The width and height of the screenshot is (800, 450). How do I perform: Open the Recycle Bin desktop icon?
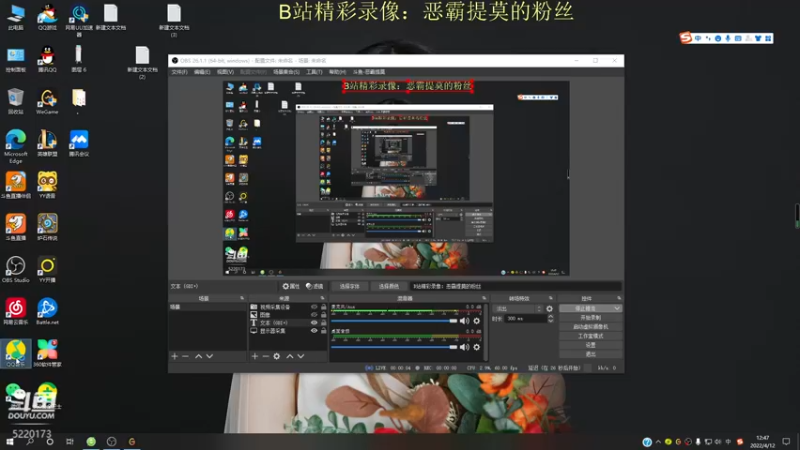15,101
